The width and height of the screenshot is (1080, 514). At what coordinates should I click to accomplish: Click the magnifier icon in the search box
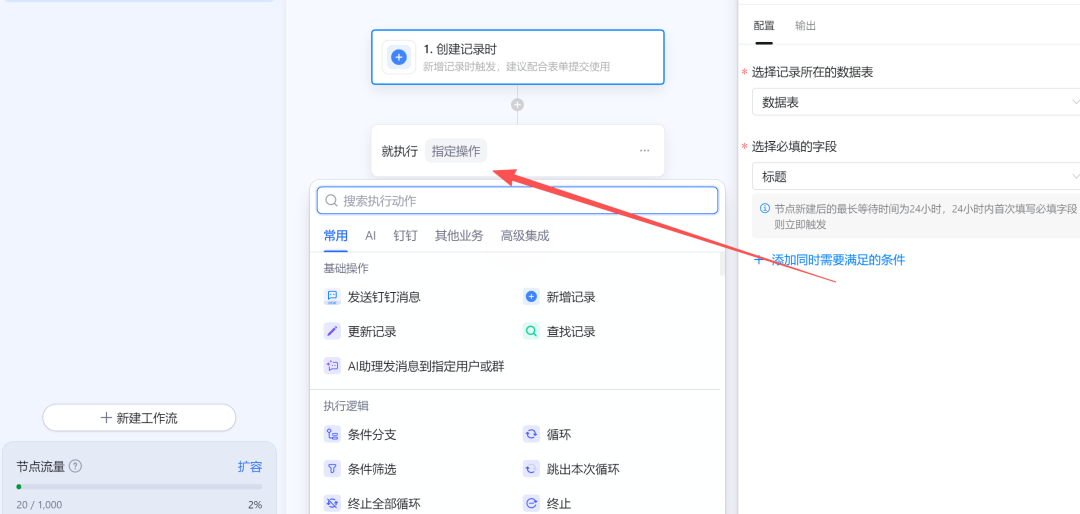click(331, 201)
